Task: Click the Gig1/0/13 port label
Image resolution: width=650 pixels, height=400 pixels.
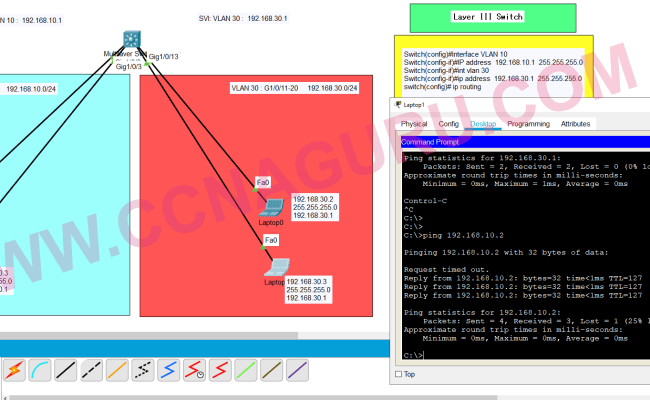Action: click(x=164, y=57)
